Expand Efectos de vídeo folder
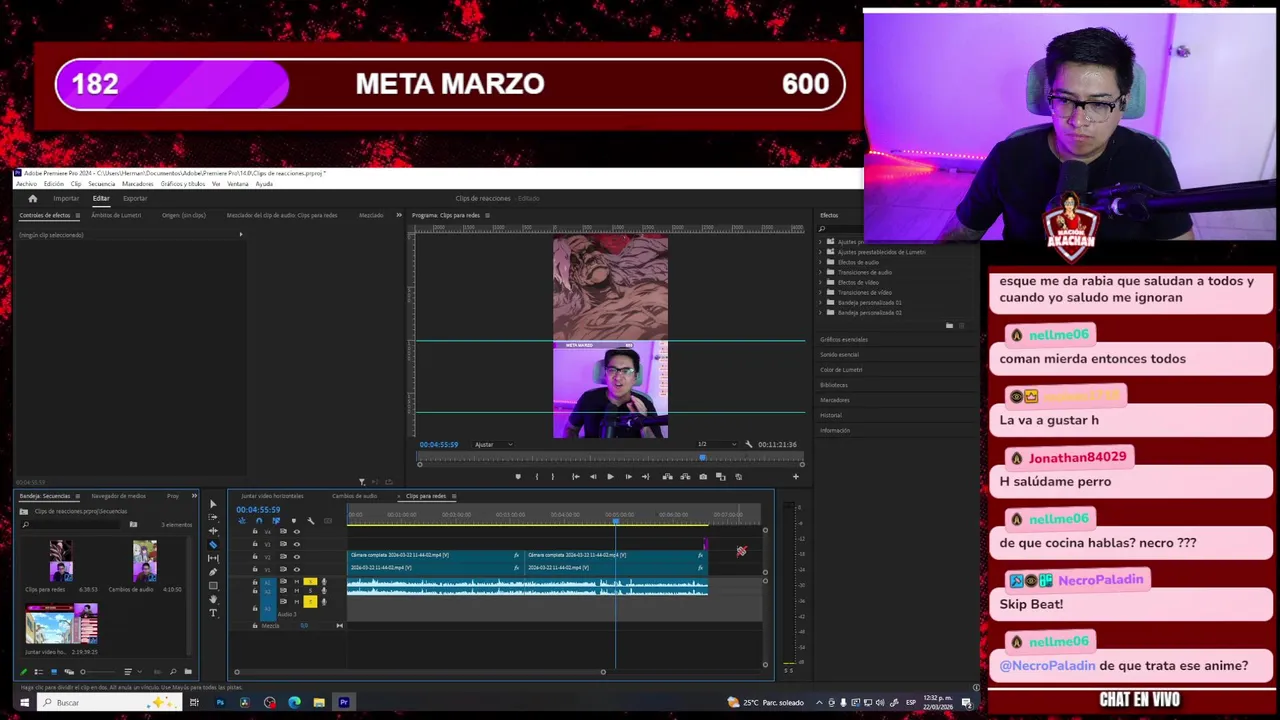The width and height of the screenshot is (1280, 720). 821,282
